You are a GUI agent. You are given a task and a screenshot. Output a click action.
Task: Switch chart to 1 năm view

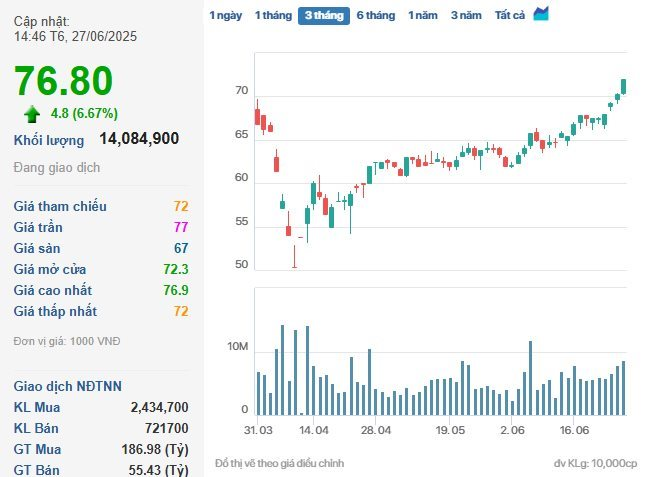pyautogui.click(x=423, y=16)
